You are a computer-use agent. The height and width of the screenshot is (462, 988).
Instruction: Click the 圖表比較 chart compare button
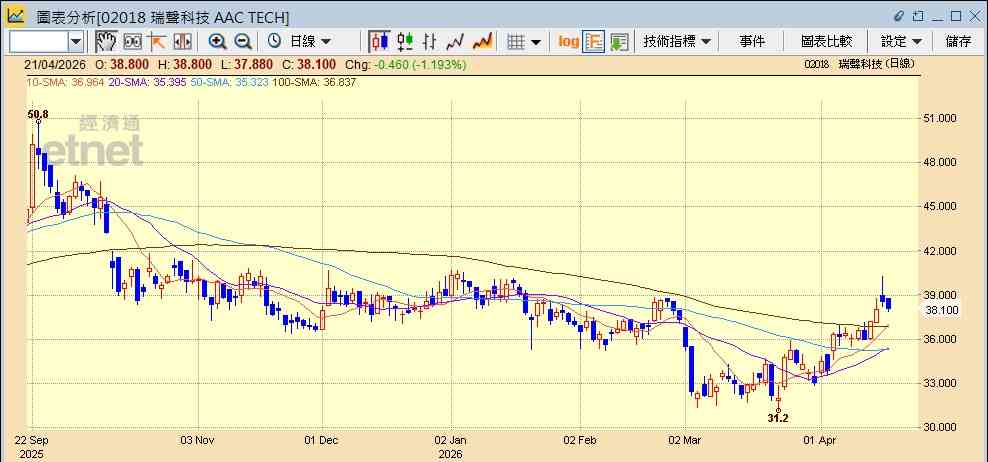point(827,42)
